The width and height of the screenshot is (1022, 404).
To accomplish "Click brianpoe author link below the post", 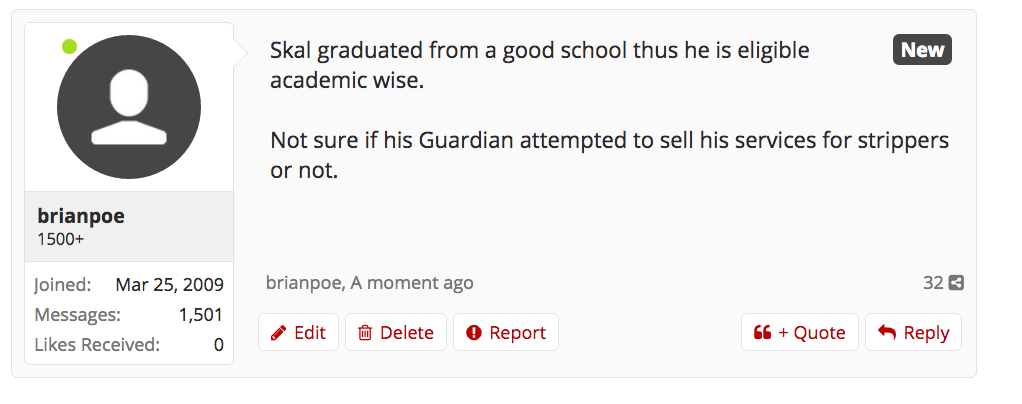I will pyautogui.click(x=304, y=283).
